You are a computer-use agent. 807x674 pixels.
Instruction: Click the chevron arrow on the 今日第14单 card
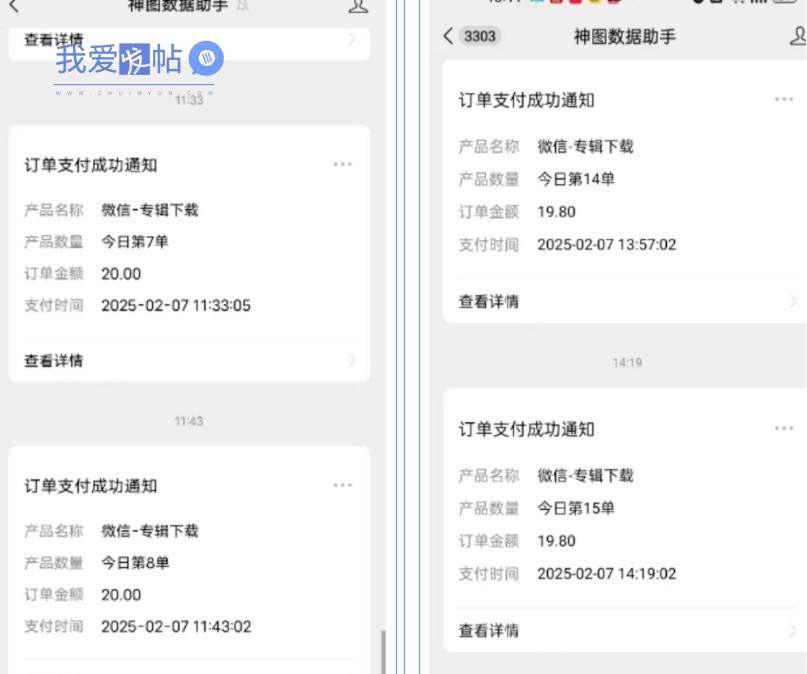click(x=793, y=301)
